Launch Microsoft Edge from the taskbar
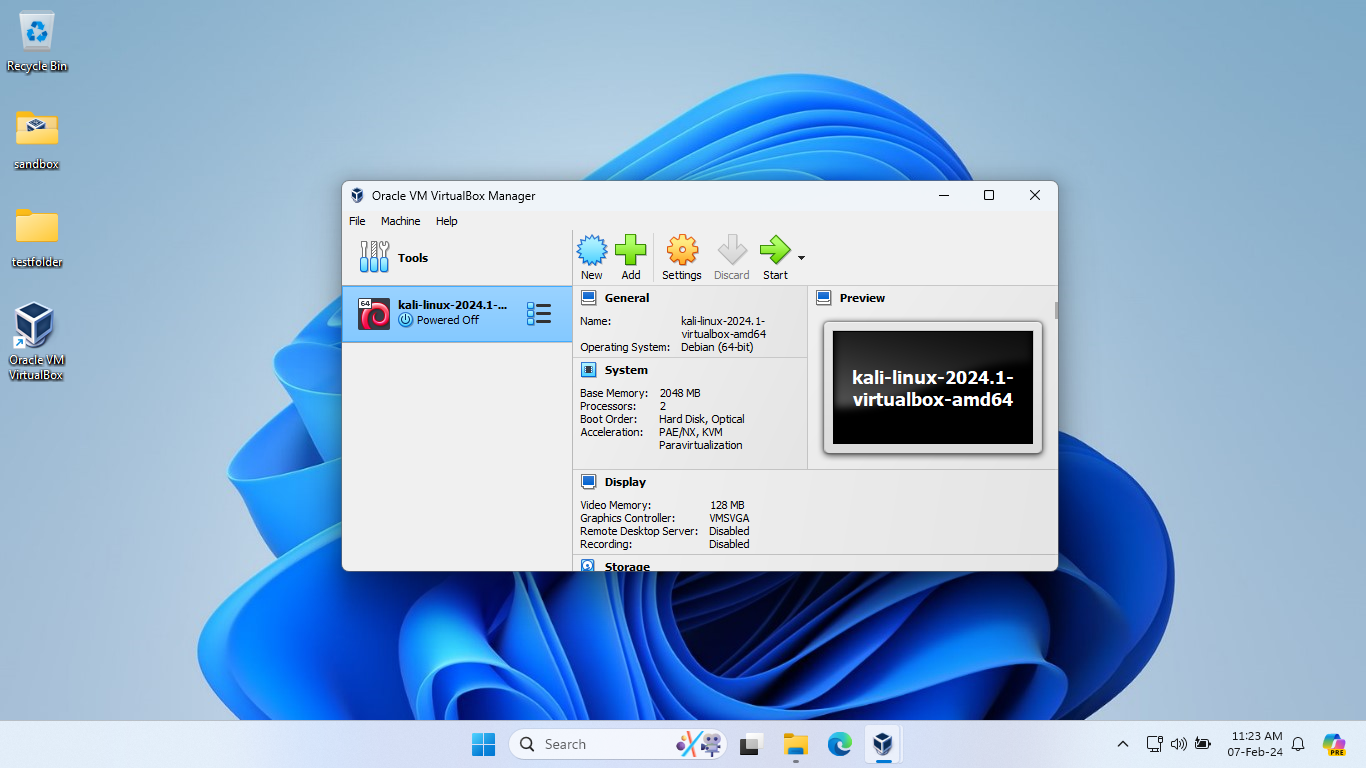This screenshot has width=1366, height=768. point(839,744)
